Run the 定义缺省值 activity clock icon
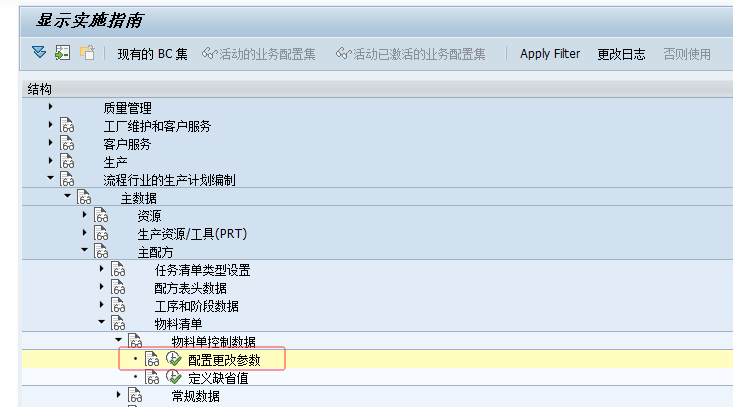The height and width of the screenshot is (407, 733). pyautogui.click(x=174, y=377)
